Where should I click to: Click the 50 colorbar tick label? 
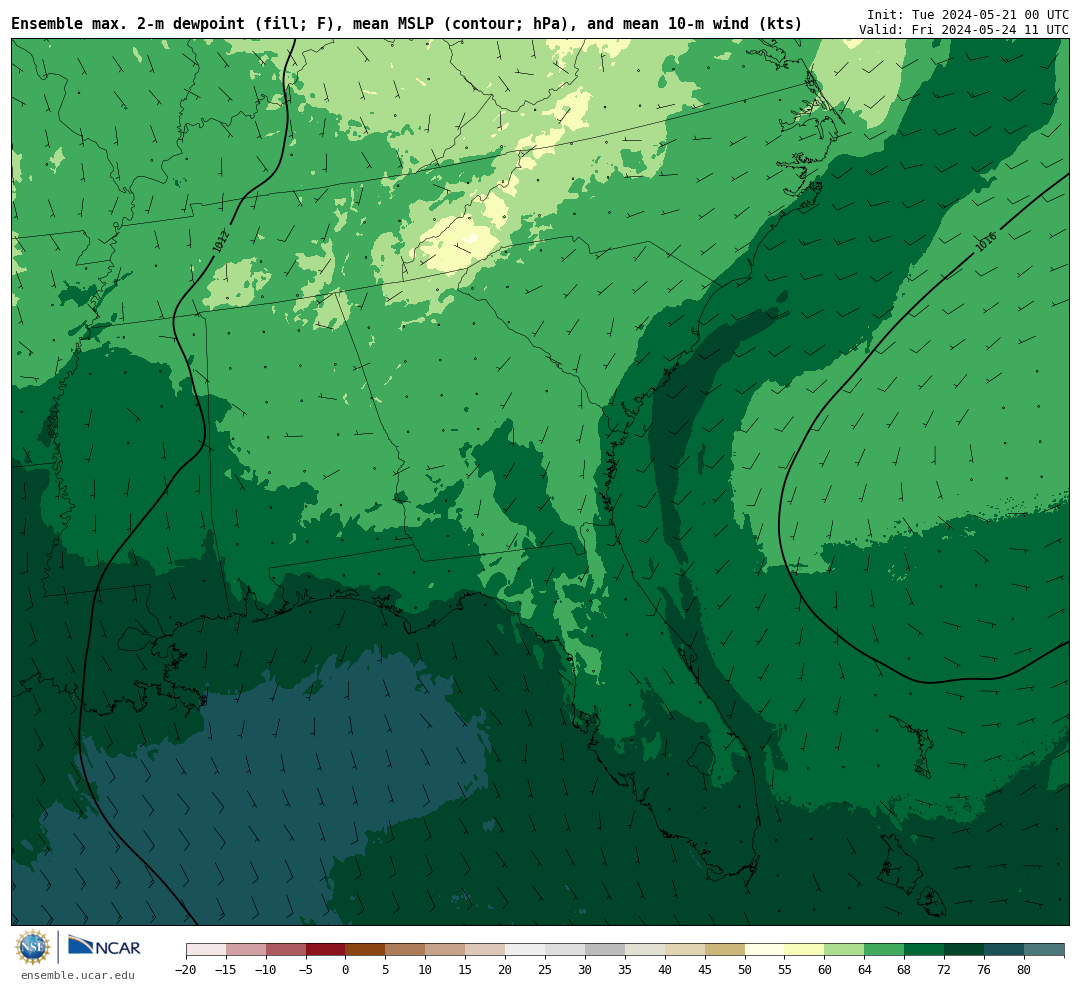(x=745, y=970)
